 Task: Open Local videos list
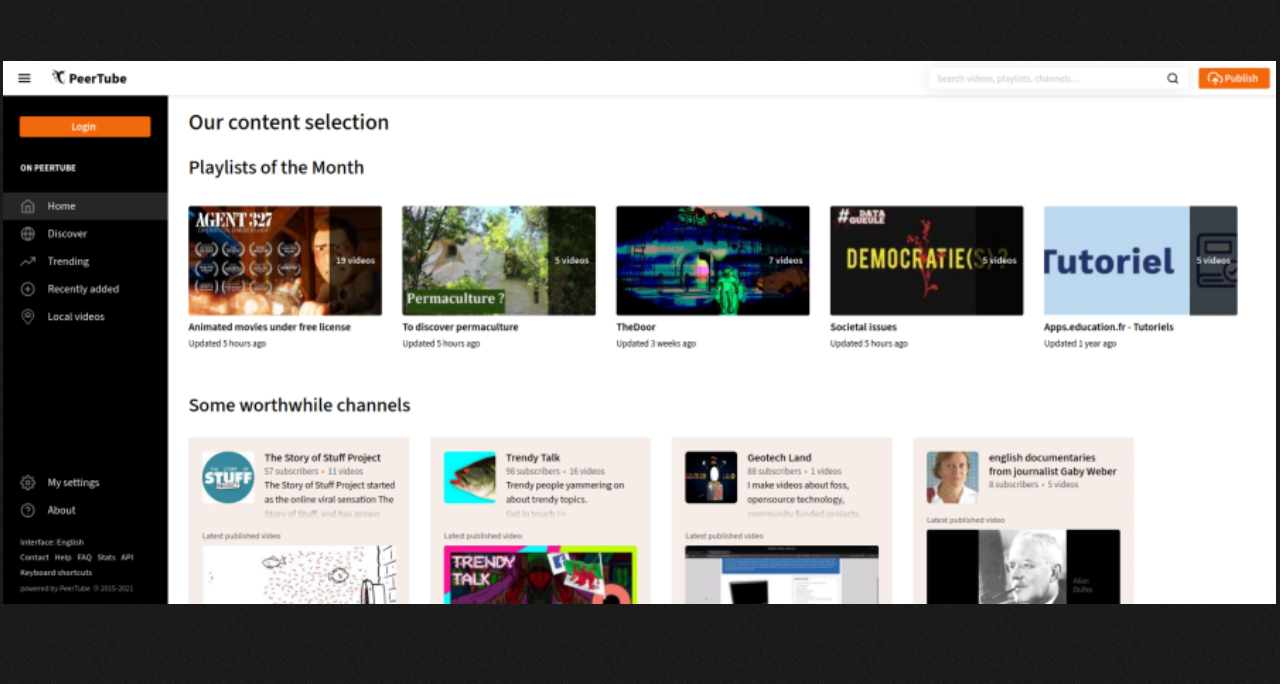click(76, 317)
